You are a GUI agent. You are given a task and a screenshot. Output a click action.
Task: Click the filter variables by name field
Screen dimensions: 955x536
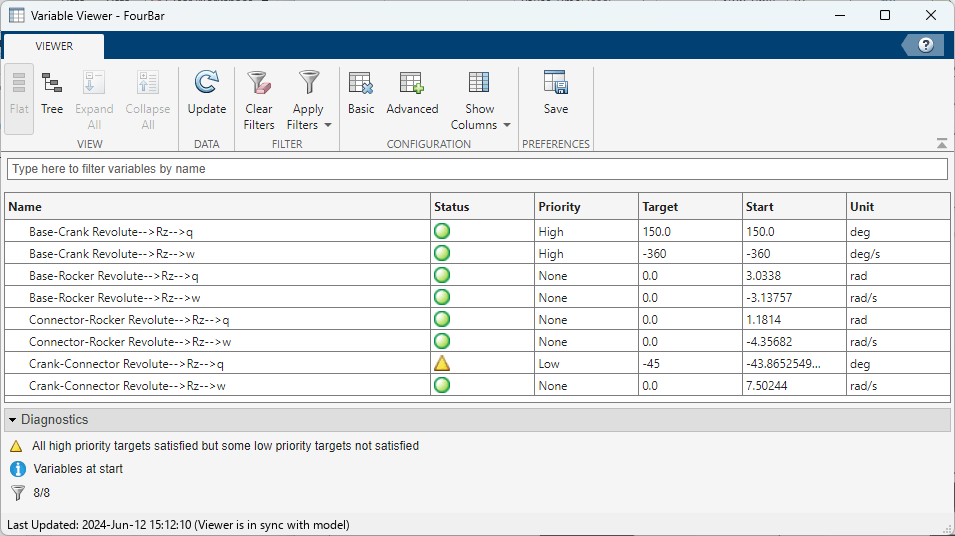tap(477, 169)
